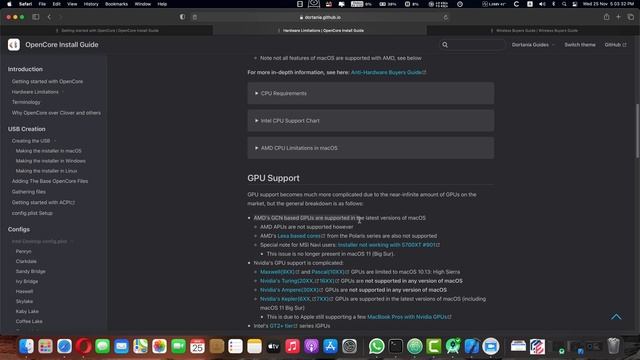Reload the page with the refresh icon
This screenshot has width=640, height=360.
click(445, 18)
